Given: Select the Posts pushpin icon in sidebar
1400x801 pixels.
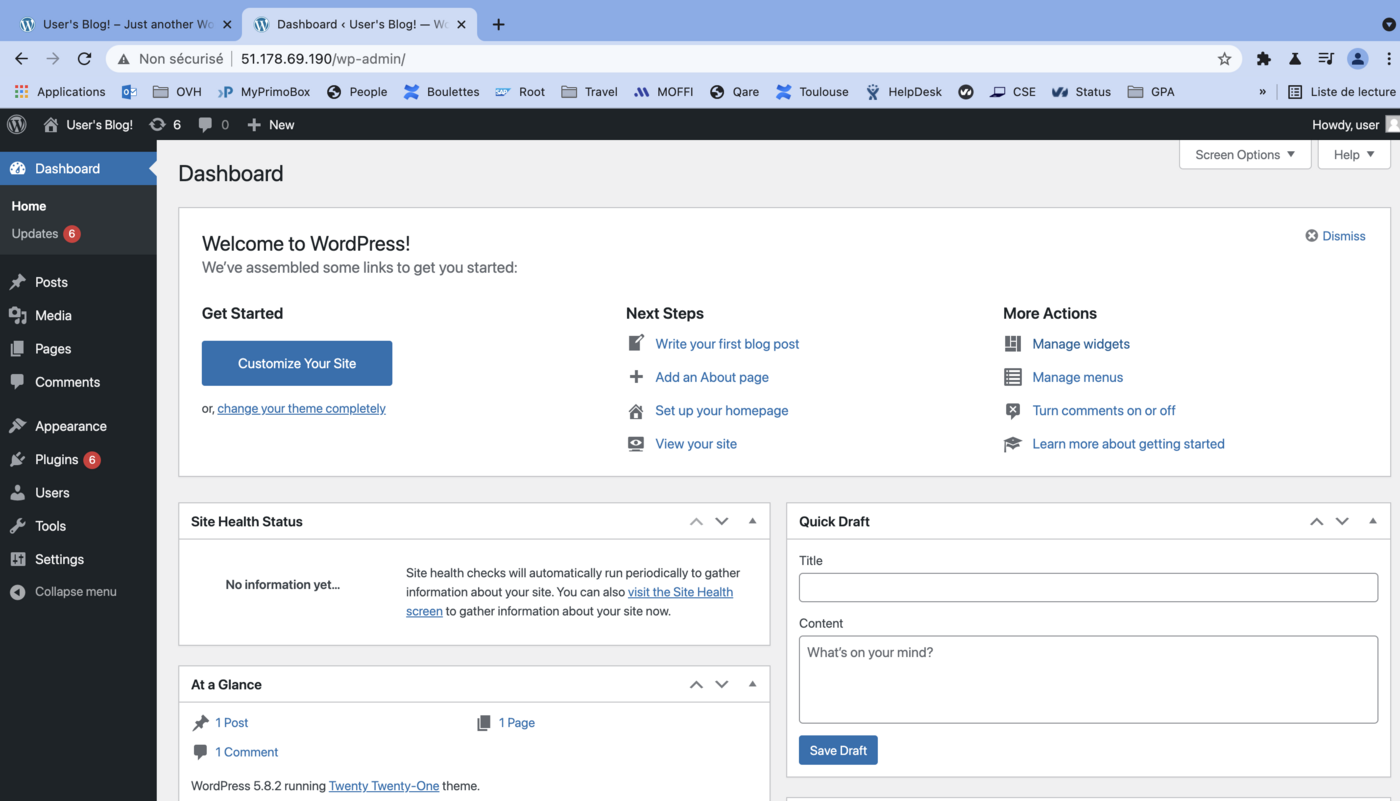Looking at the screenshot, I should (x=18, y=281).
